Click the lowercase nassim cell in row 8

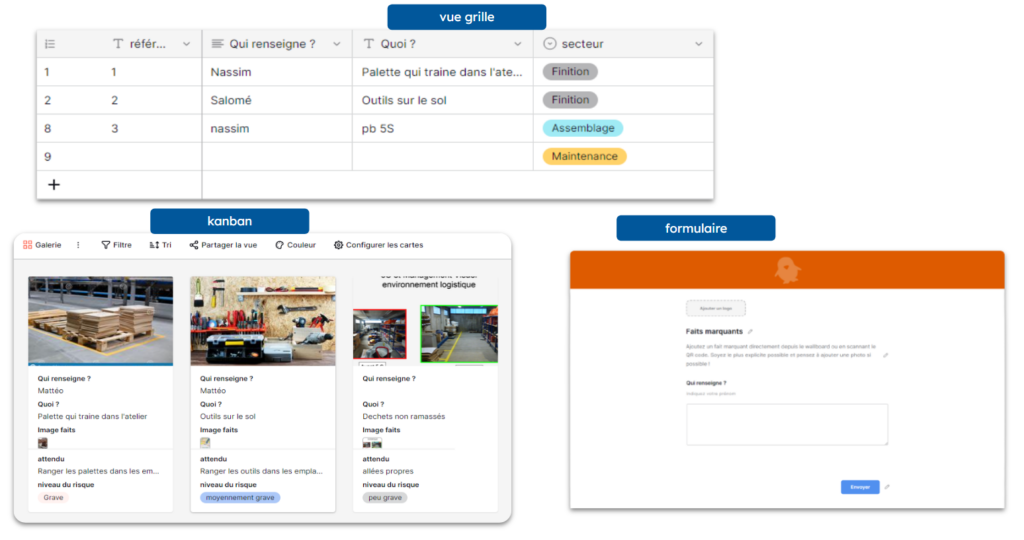[x=277, y=129]
